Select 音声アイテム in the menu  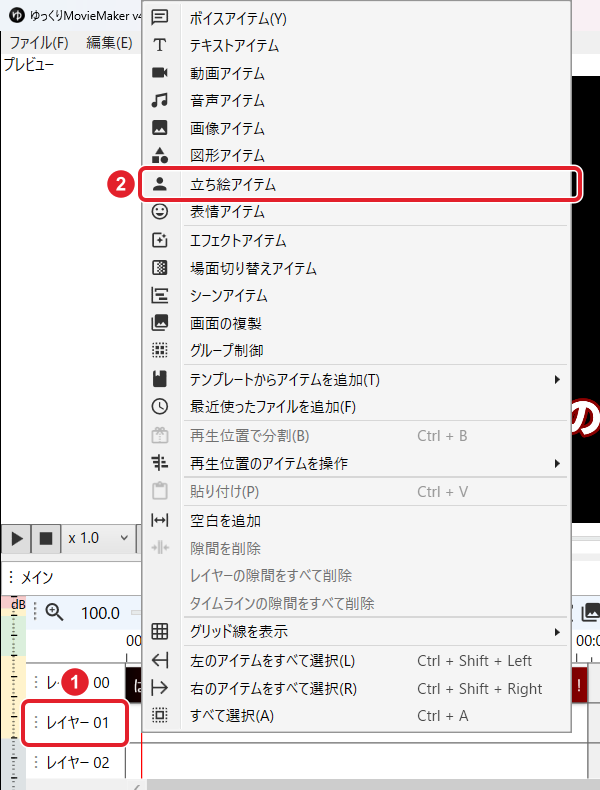356,101
